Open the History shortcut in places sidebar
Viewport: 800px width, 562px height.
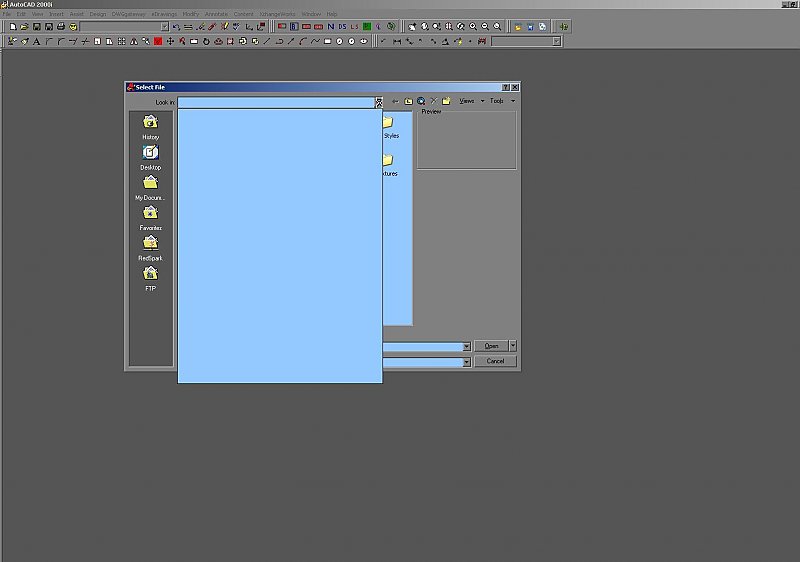150,123
